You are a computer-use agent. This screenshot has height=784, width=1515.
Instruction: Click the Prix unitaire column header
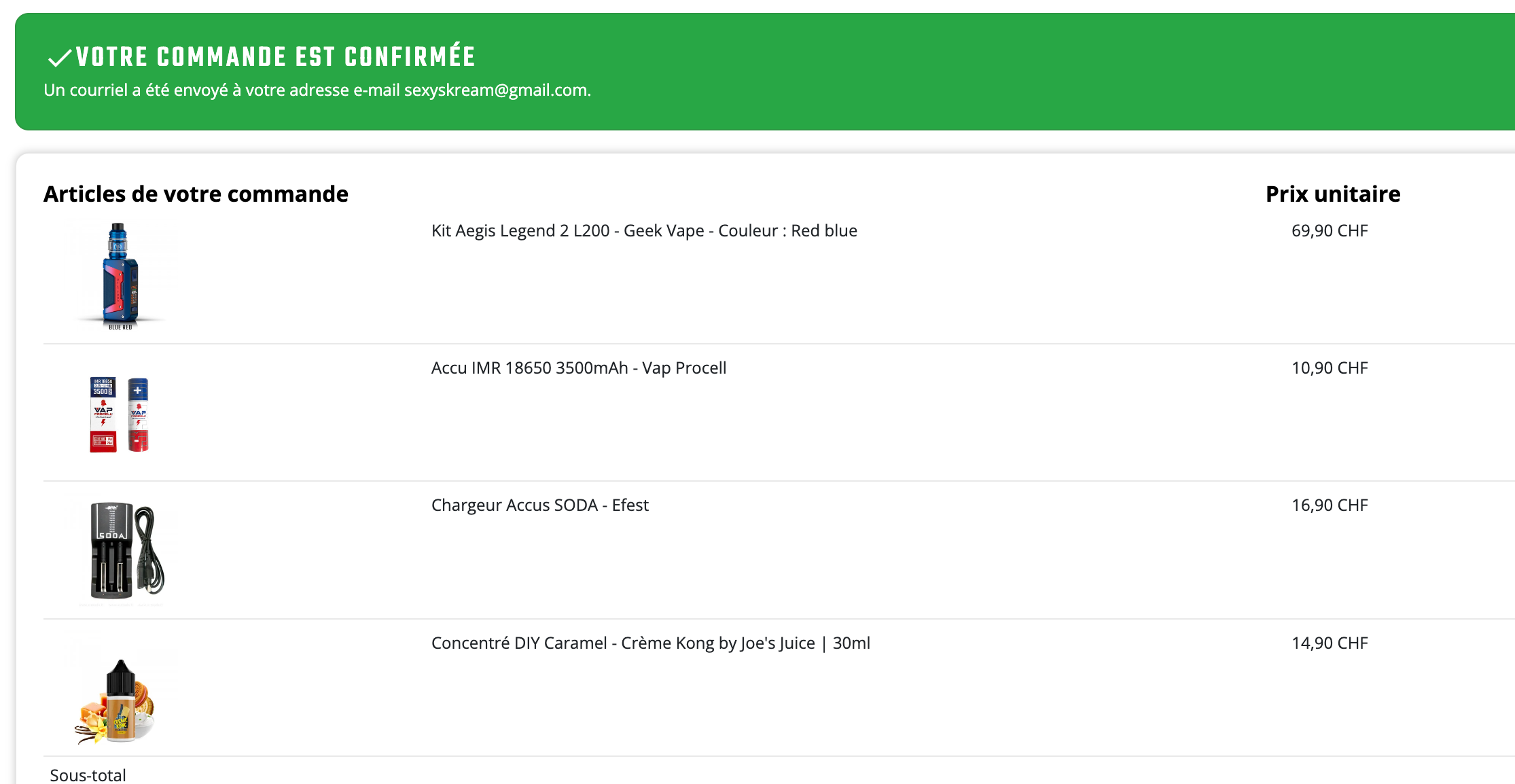coord(1332,194)
